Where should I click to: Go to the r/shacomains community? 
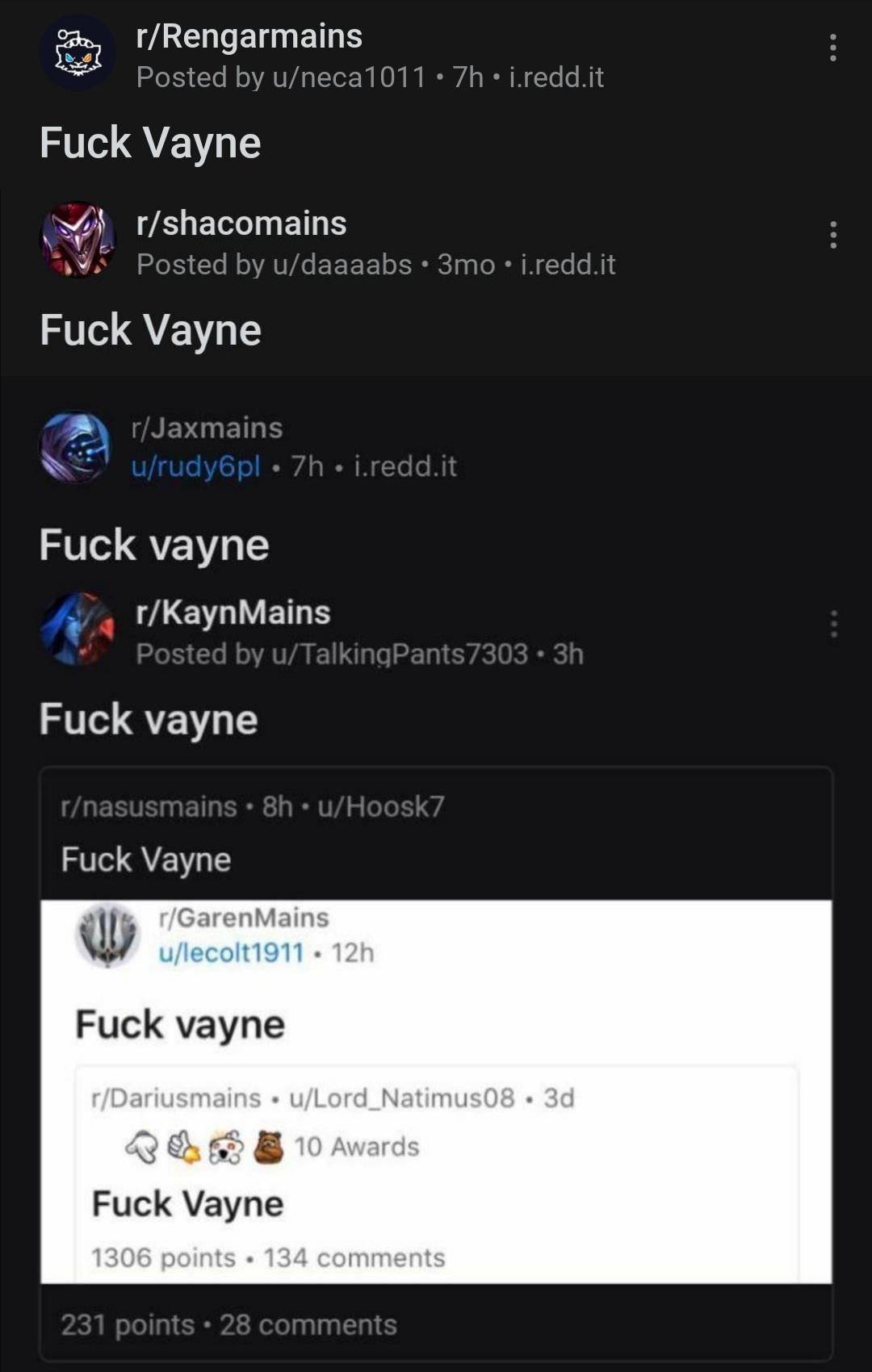241,224
